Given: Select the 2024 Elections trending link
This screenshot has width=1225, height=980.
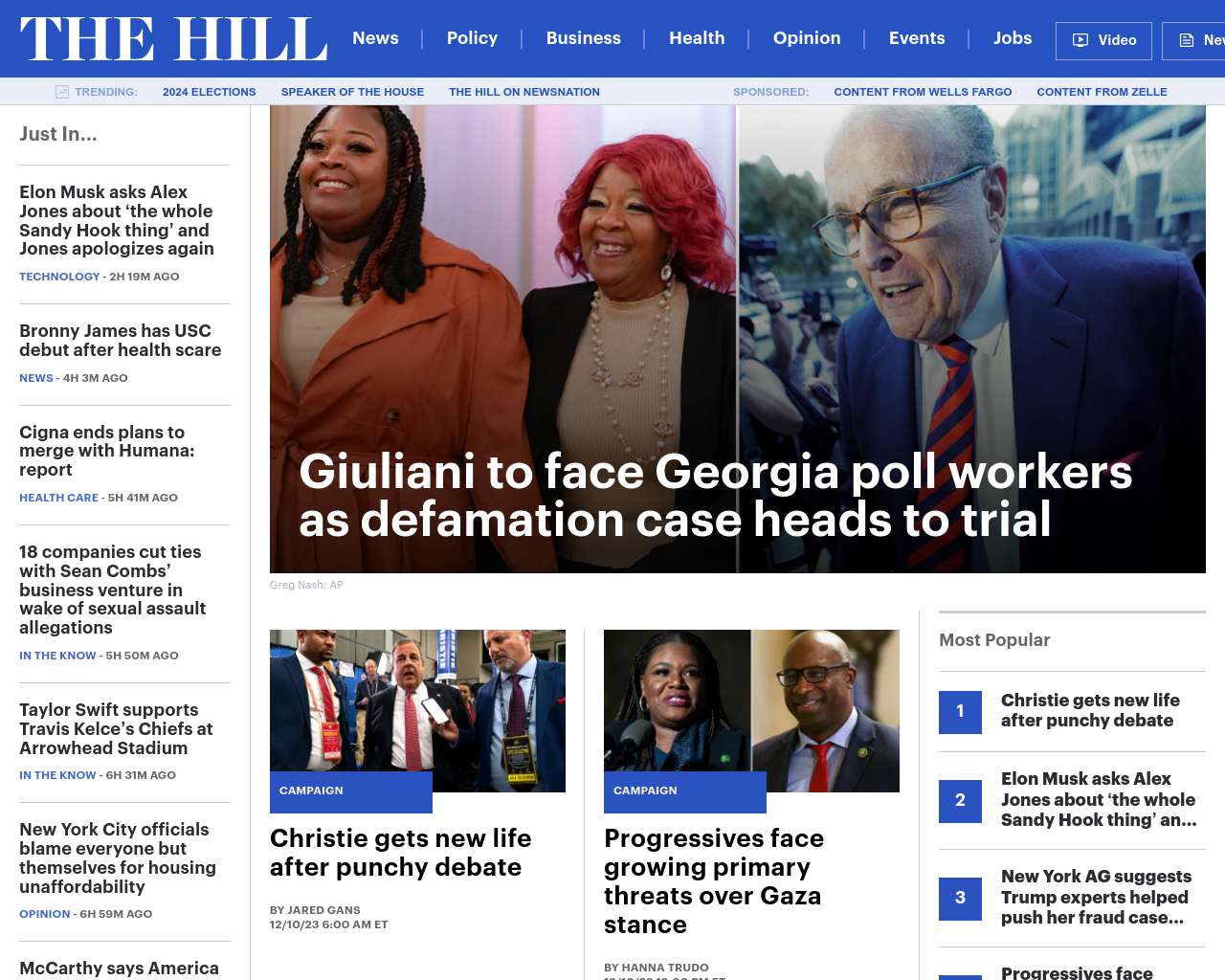Looking at the screenshot, I should click(x=209, y=92).
